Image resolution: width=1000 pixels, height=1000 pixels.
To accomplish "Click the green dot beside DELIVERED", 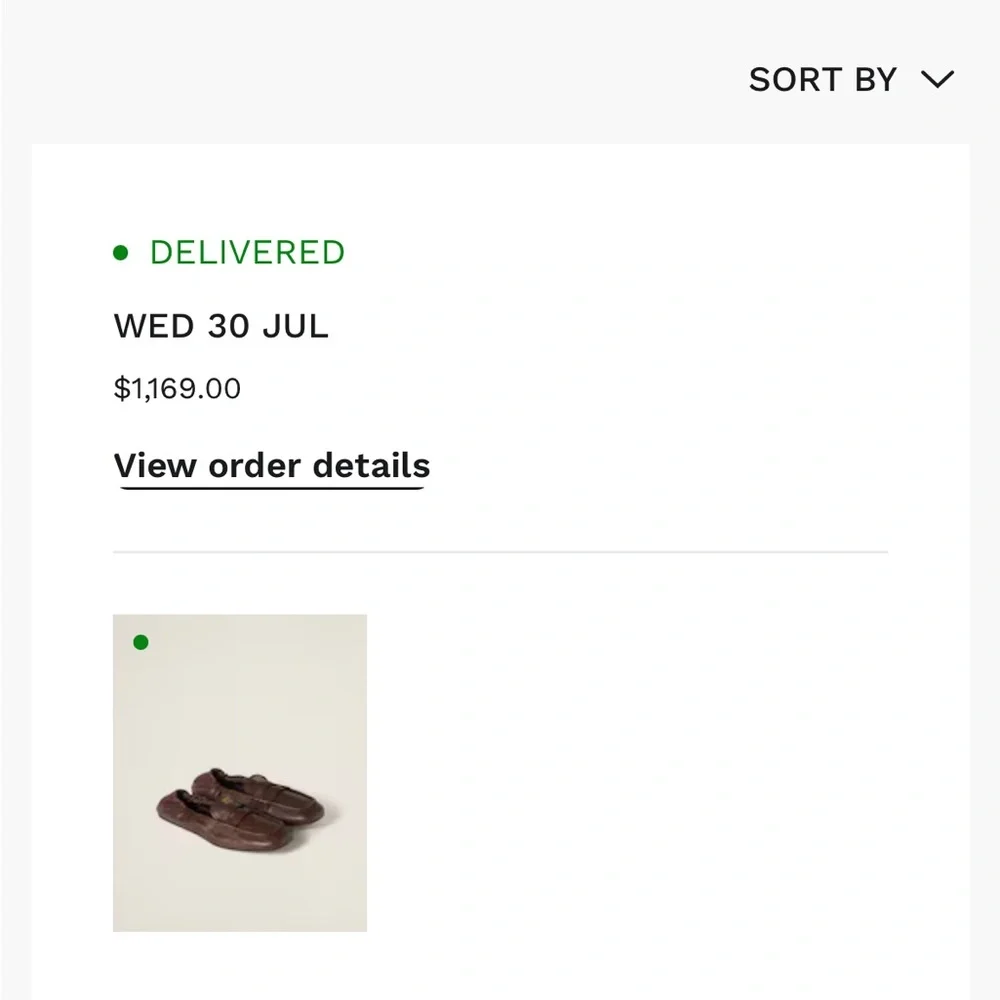I will (x=121, y=253).
